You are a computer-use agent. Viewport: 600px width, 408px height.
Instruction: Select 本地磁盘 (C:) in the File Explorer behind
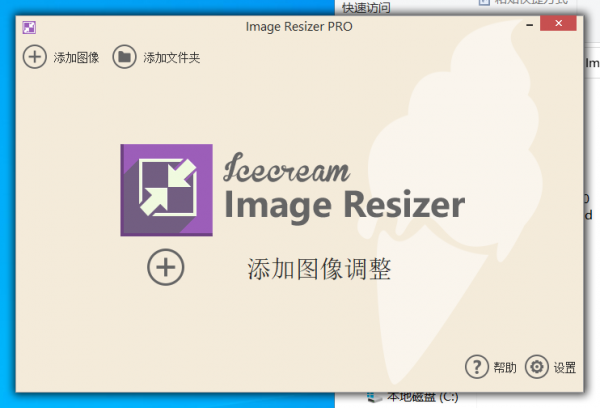click(x=422, y=397)
